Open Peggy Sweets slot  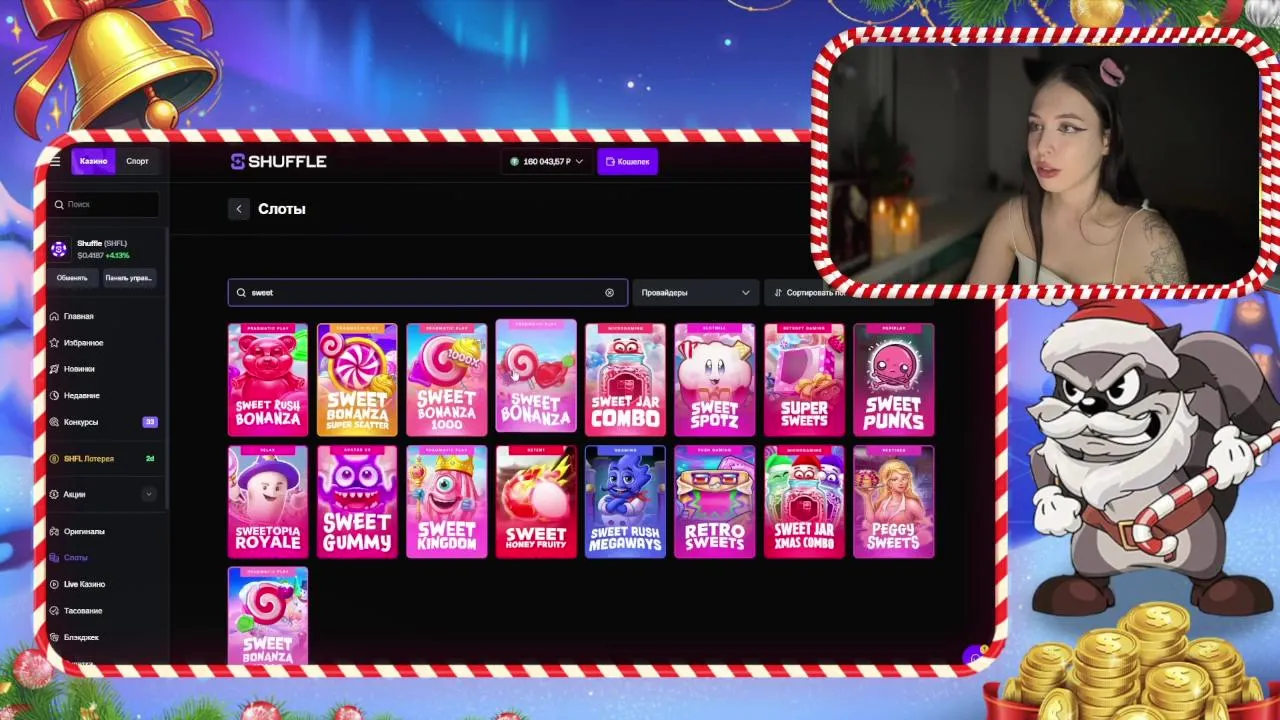(893, 501)
